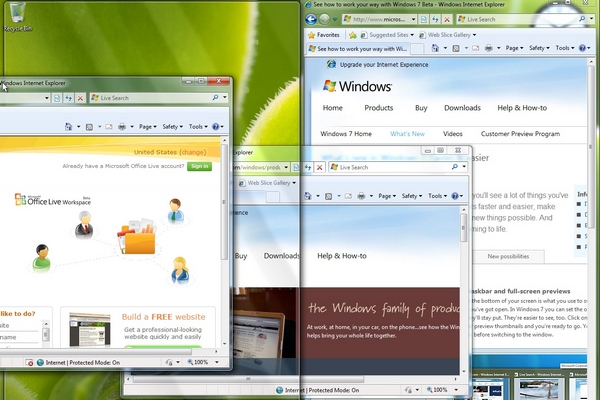Click the Back arrow in the Windows 7 Beta window
Screen dimensions: 600x400
pyautogui.click(x=311, y=19)
